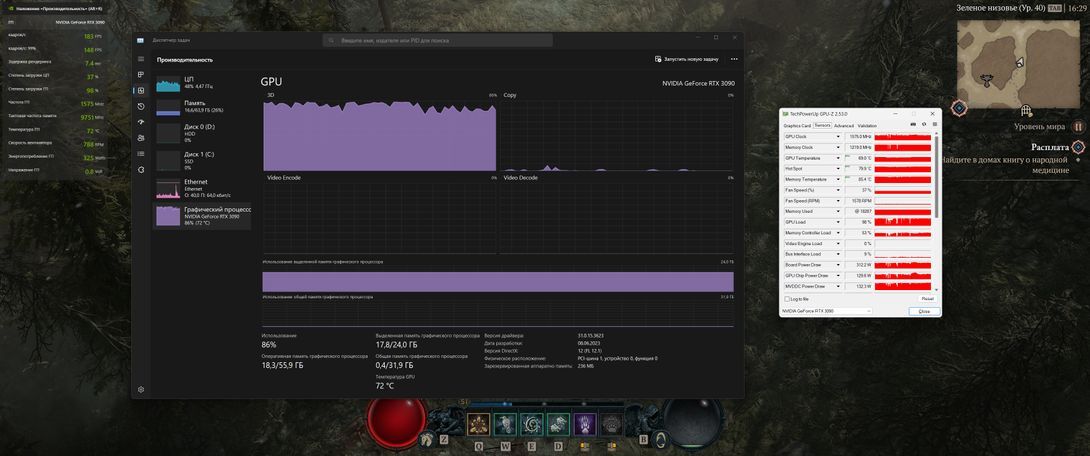Image resolution: width=1090 pixels, height=456 pixels.
Task: Open Memory Used sensor dropdown
Action: click(838, 211)
